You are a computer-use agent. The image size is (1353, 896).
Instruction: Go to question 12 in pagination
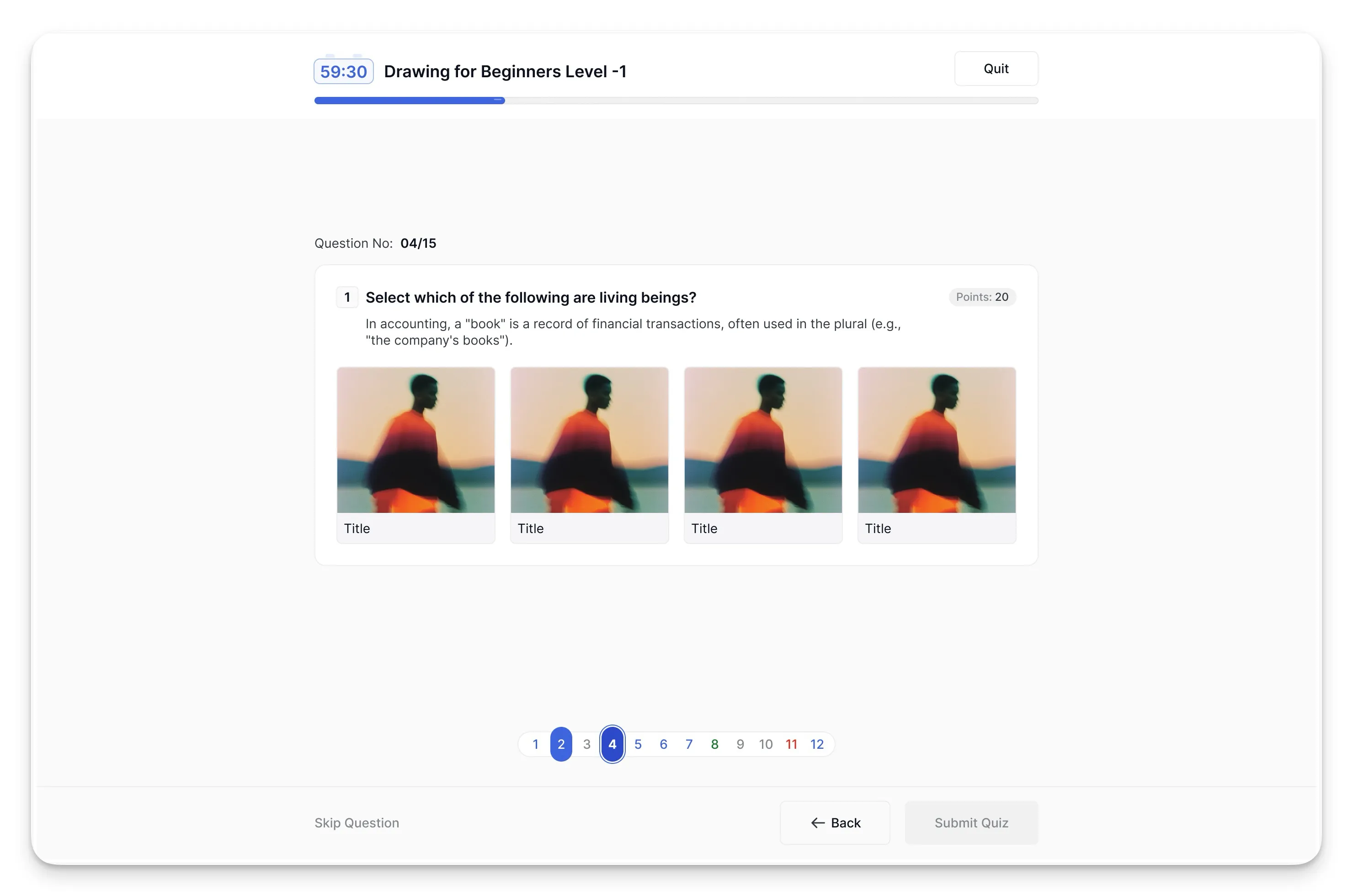817,744
